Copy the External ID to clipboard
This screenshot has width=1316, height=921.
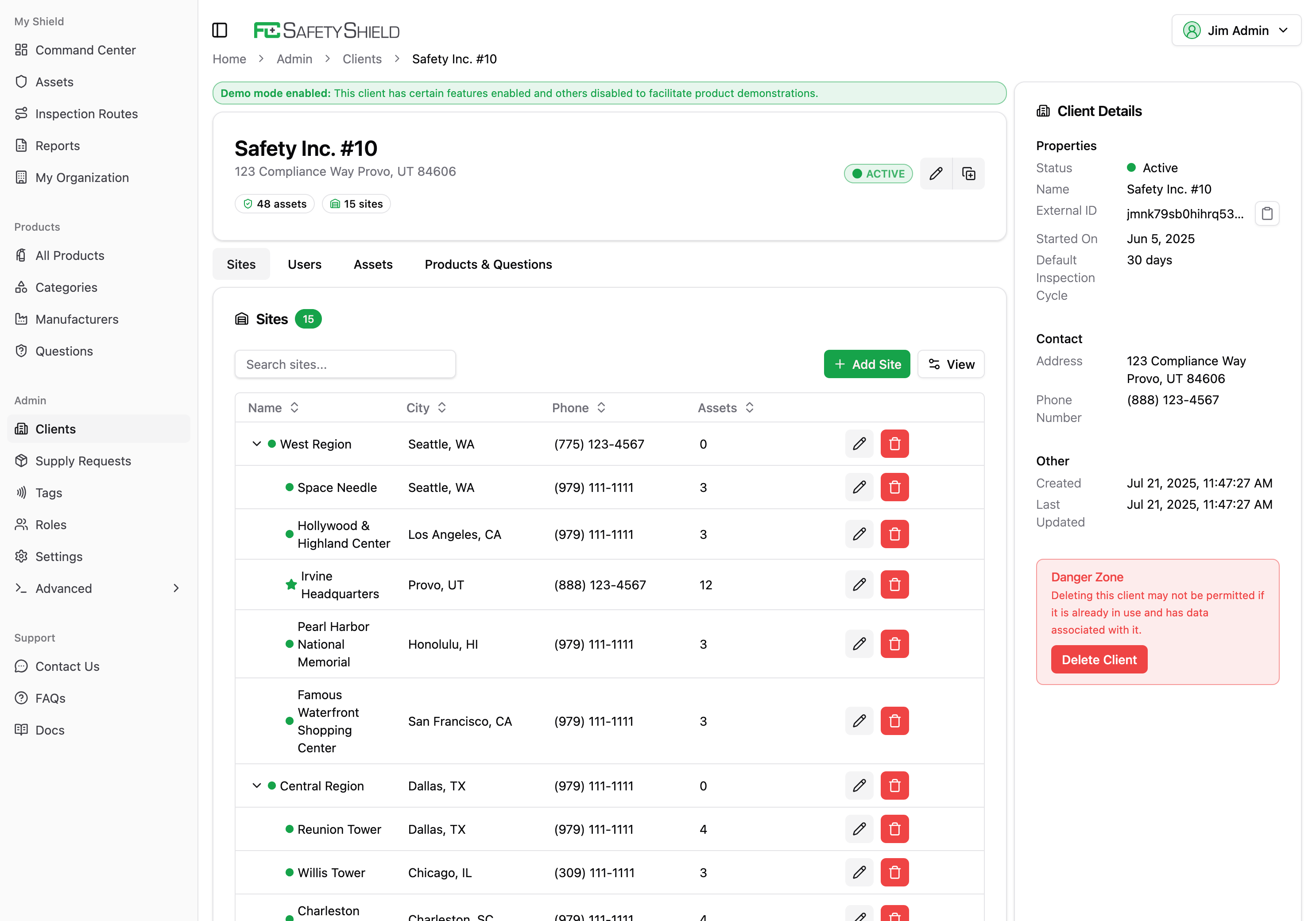pos(1267,214)
